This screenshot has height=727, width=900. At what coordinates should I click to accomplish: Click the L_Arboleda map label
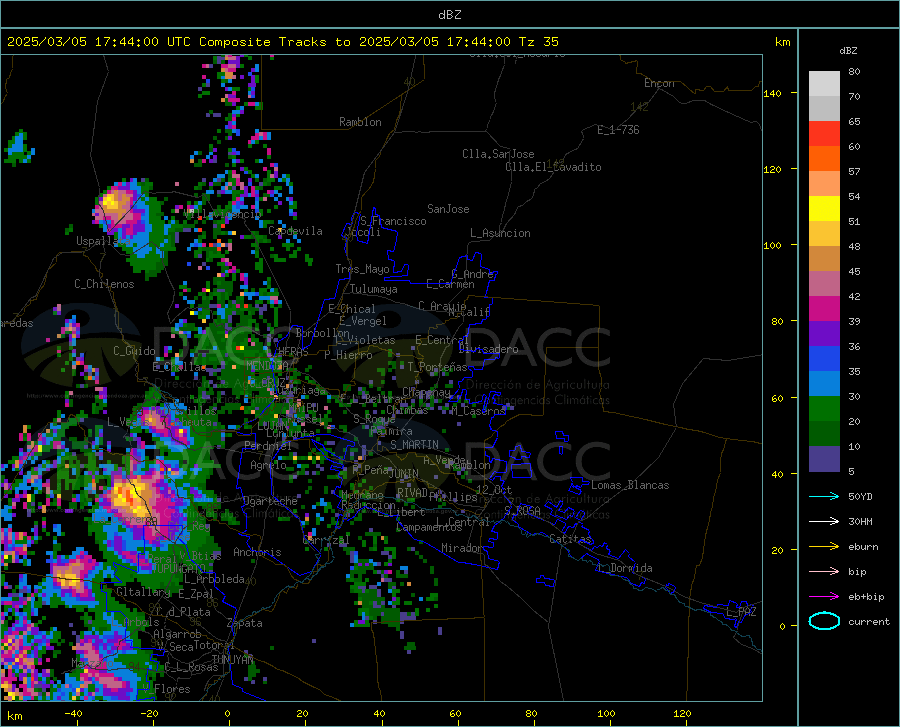pyautogui.click(x=215, y=579)
